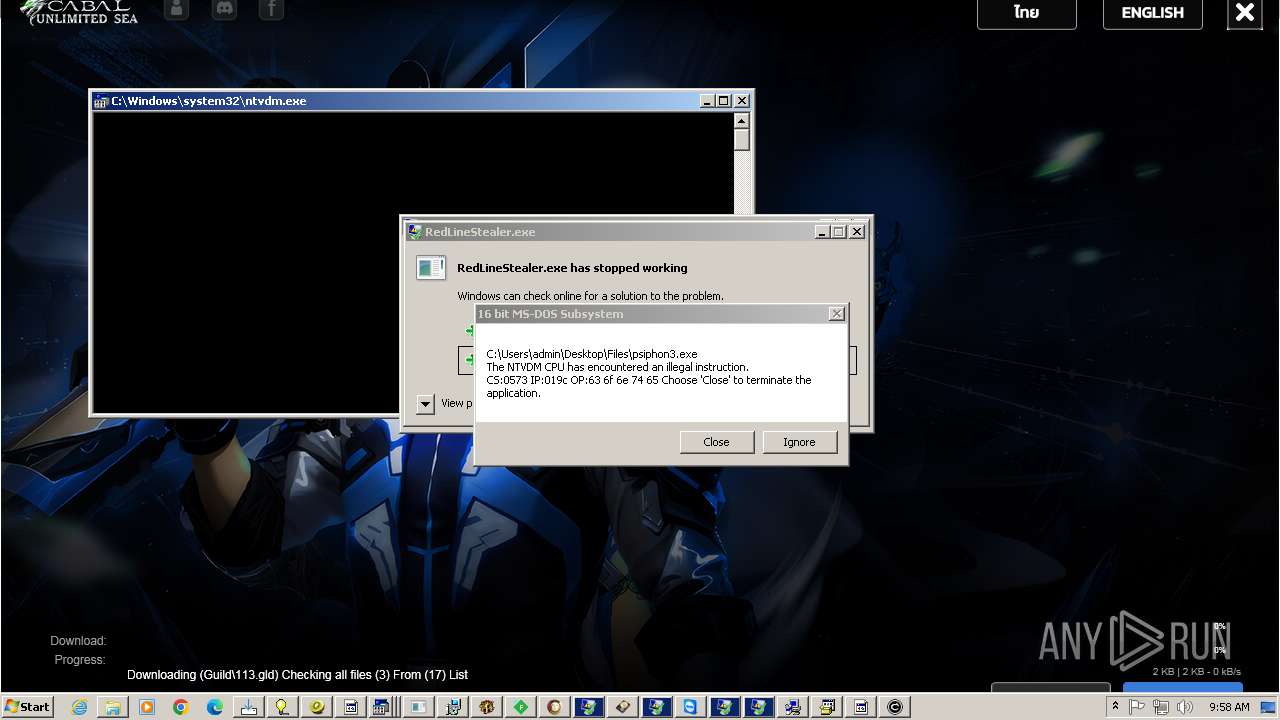Viewport: 1280px width, 720px height.
Task: Minimize the ntvdm.exe console window
Action: coord(708,101)
